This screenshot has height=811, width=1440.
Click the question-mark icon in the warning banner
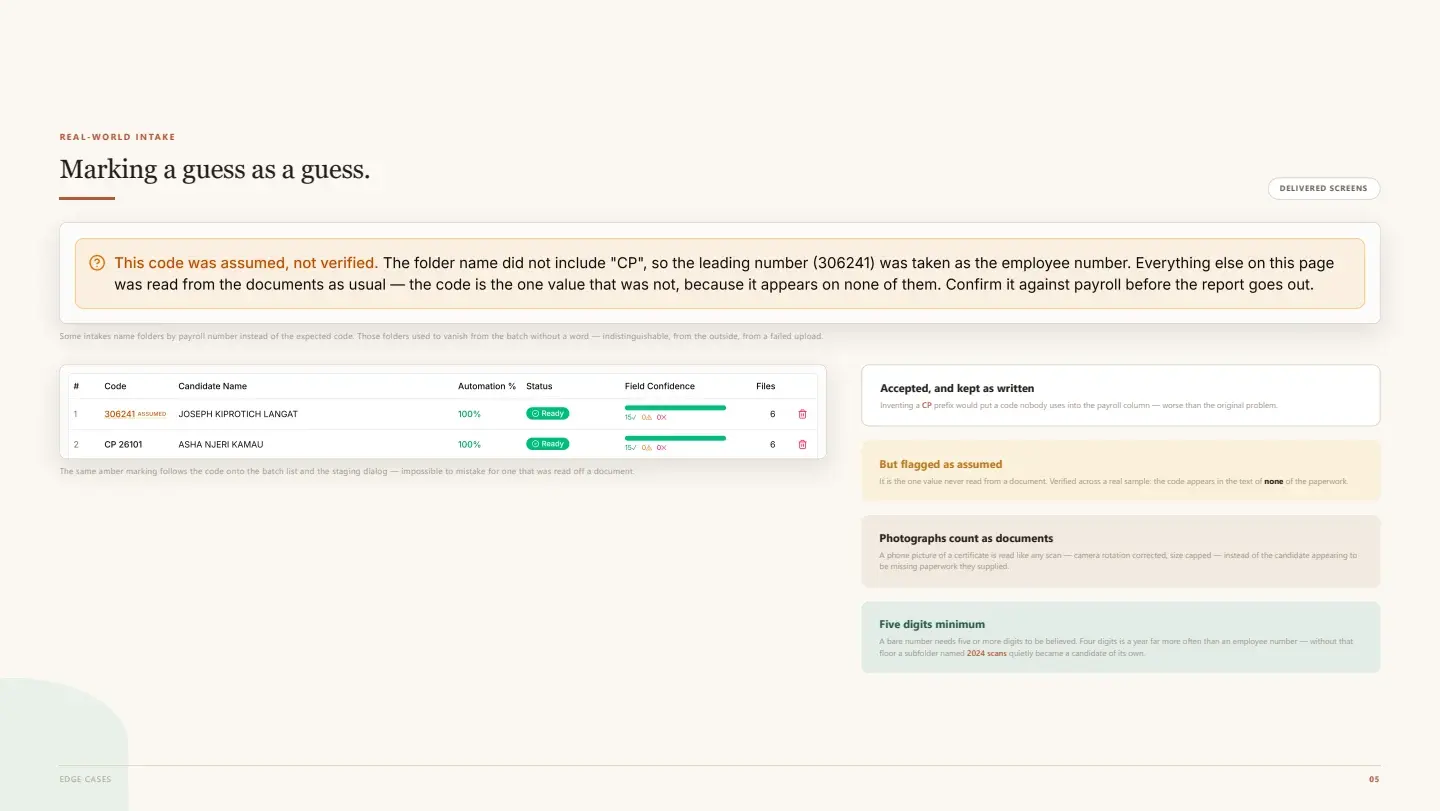tap(97, 263)
